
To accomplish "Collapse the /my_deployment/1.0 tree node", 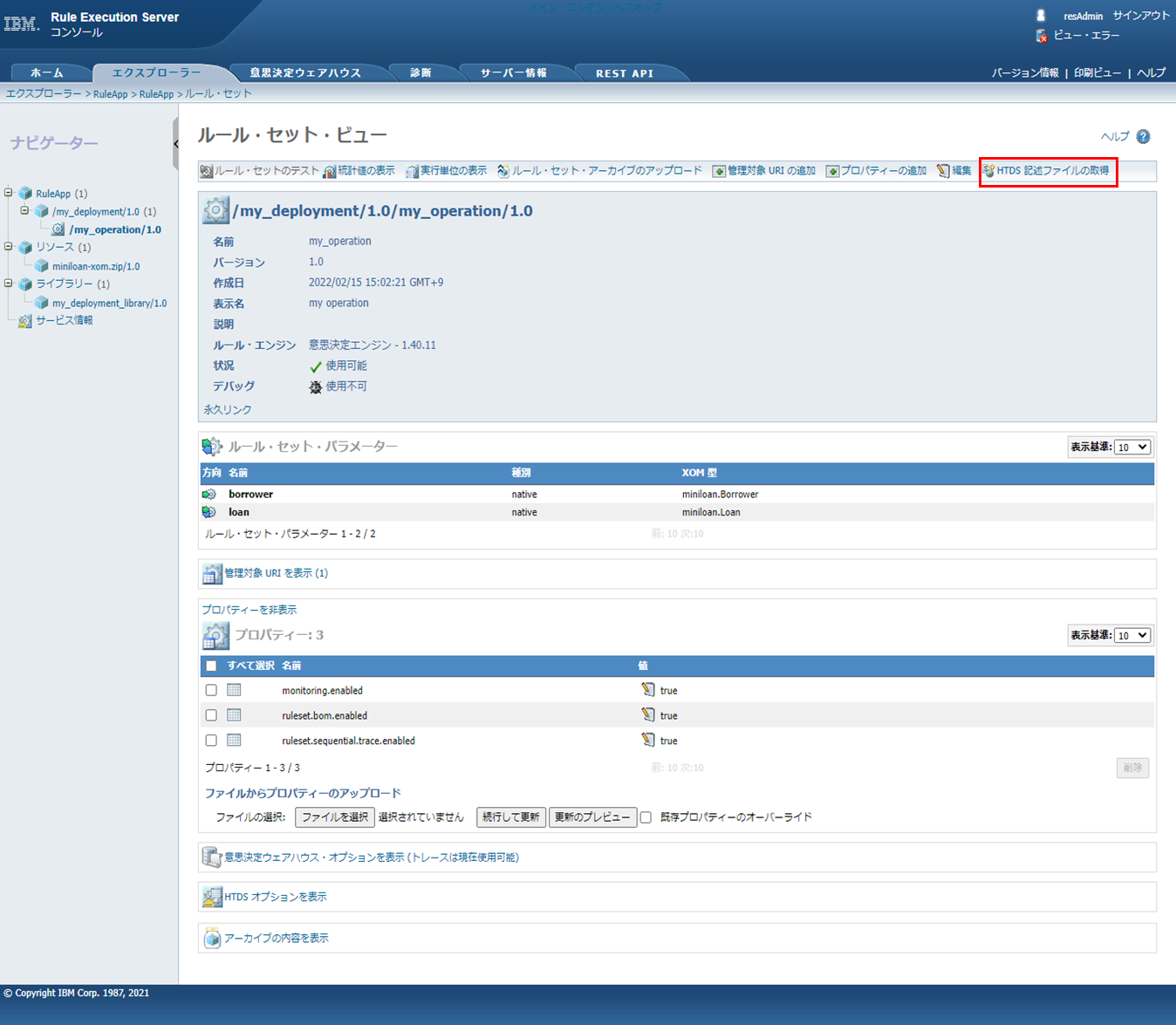I will (x=24, y=210).
